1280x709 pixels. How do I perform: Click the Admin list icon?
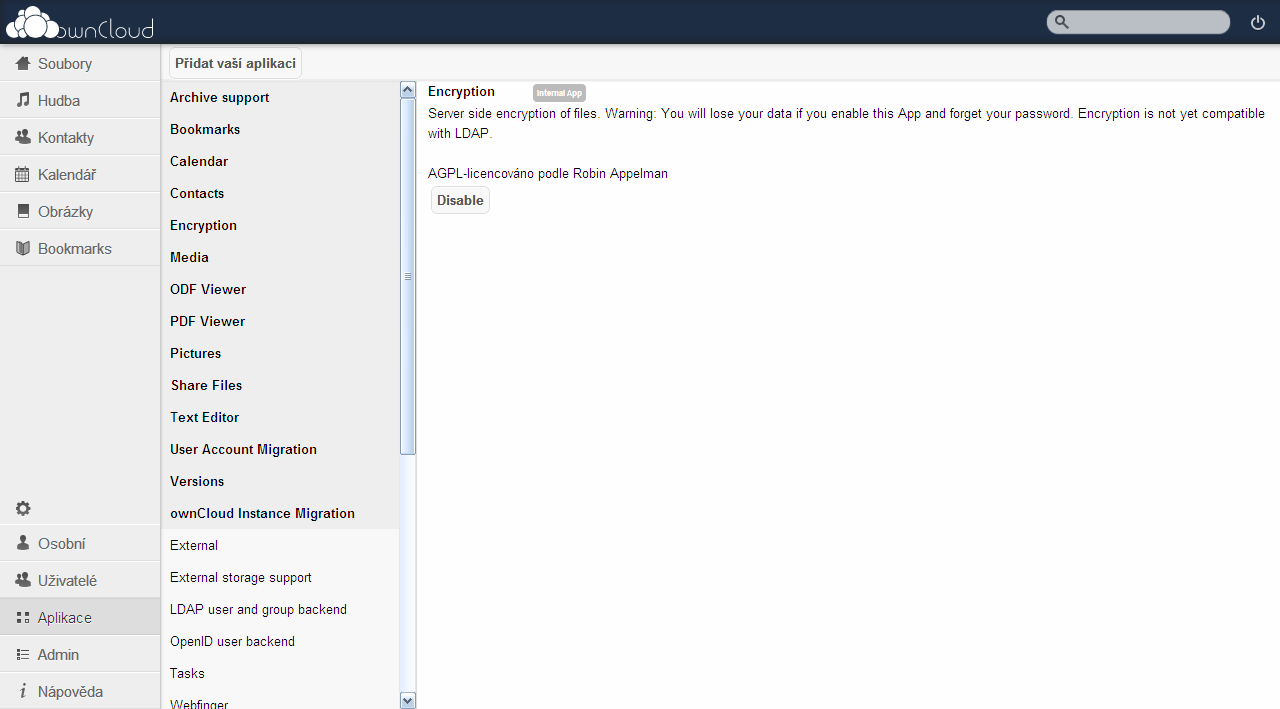[x=23, y=655]
